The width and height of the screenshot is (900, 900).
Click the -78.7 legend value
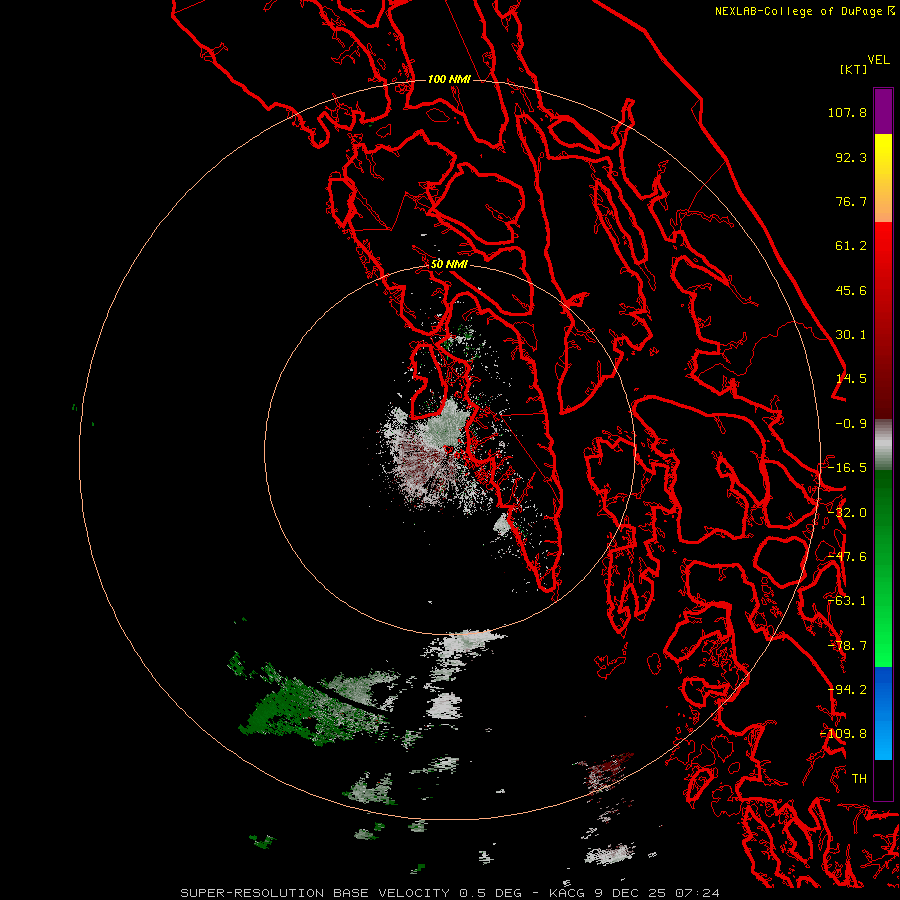pos(847,646)
